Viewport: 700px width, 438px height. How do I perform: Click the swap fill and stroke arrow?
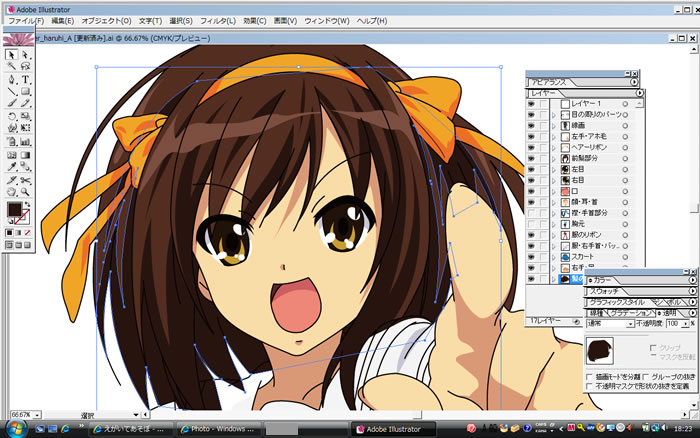click(x=28, y=204)
